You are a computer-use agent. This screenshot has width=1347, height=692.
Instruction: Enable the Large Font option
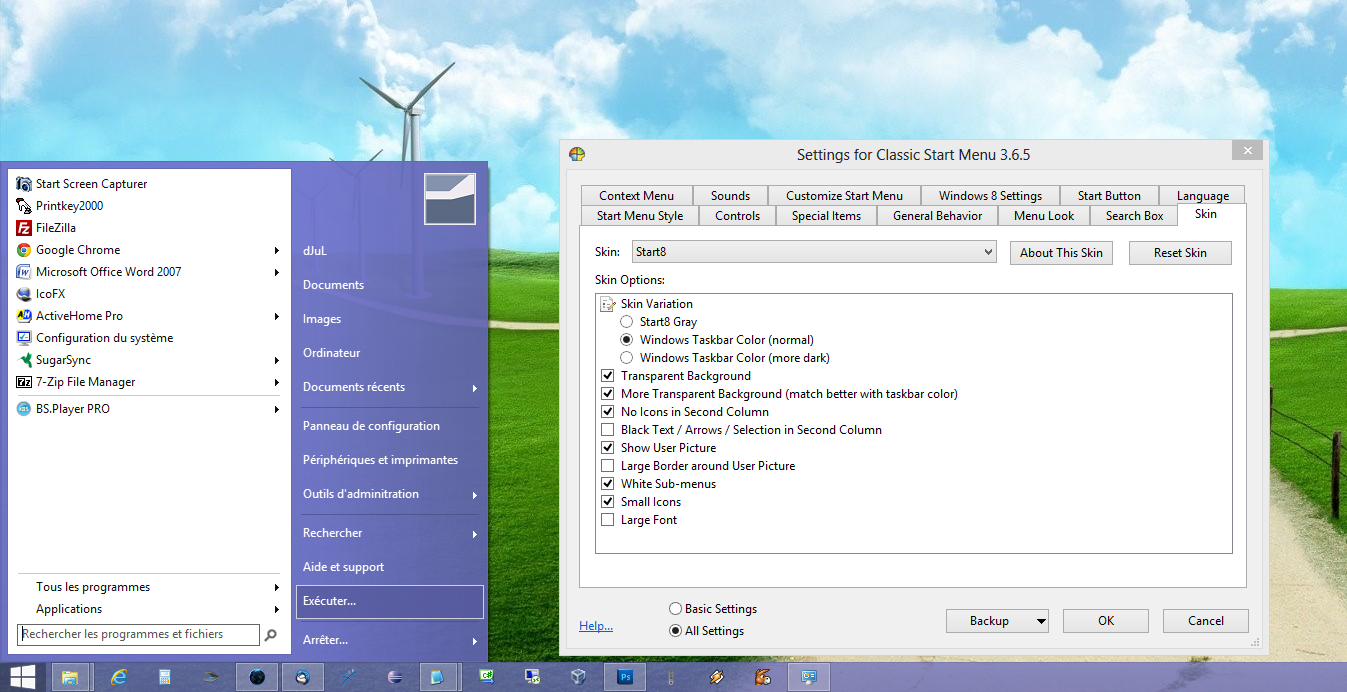[x=607, y=519]
